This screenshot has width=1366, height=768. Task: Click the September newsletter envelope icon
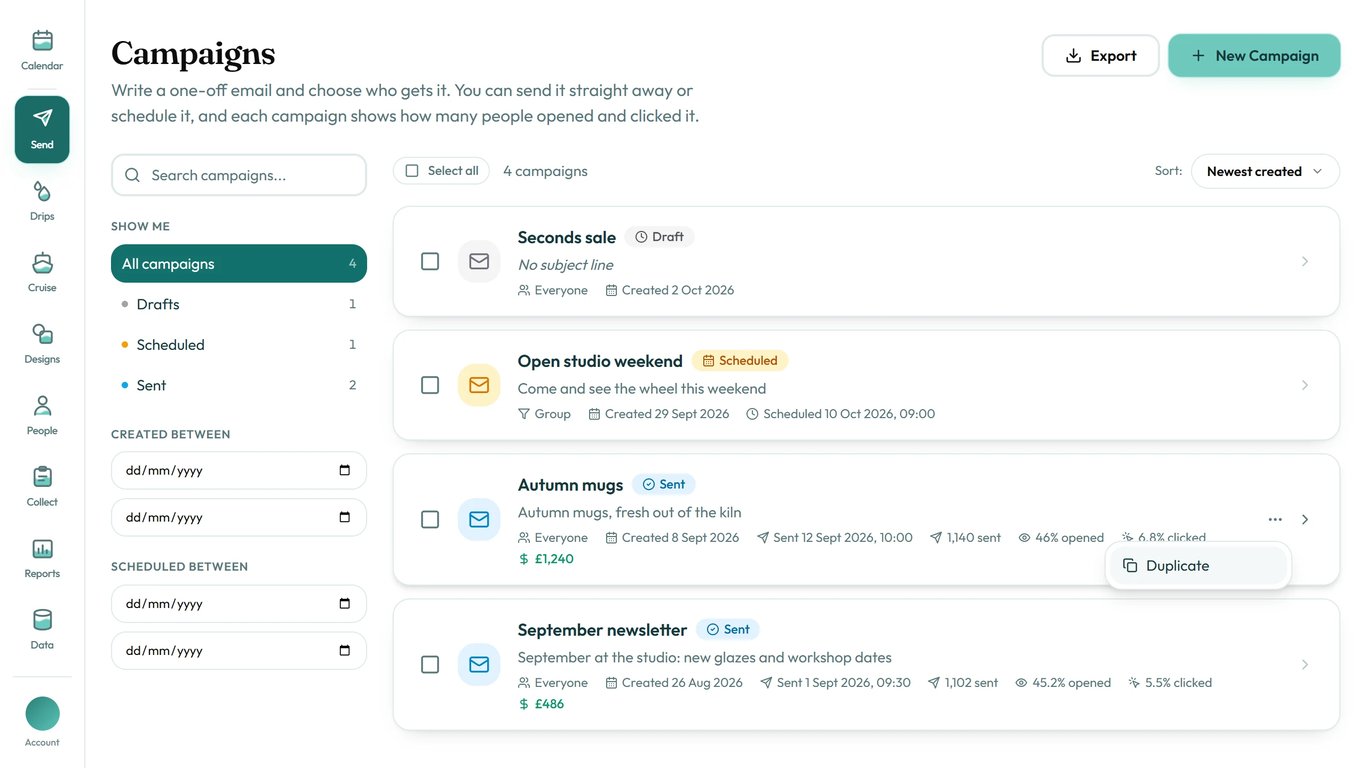point(479,664)
